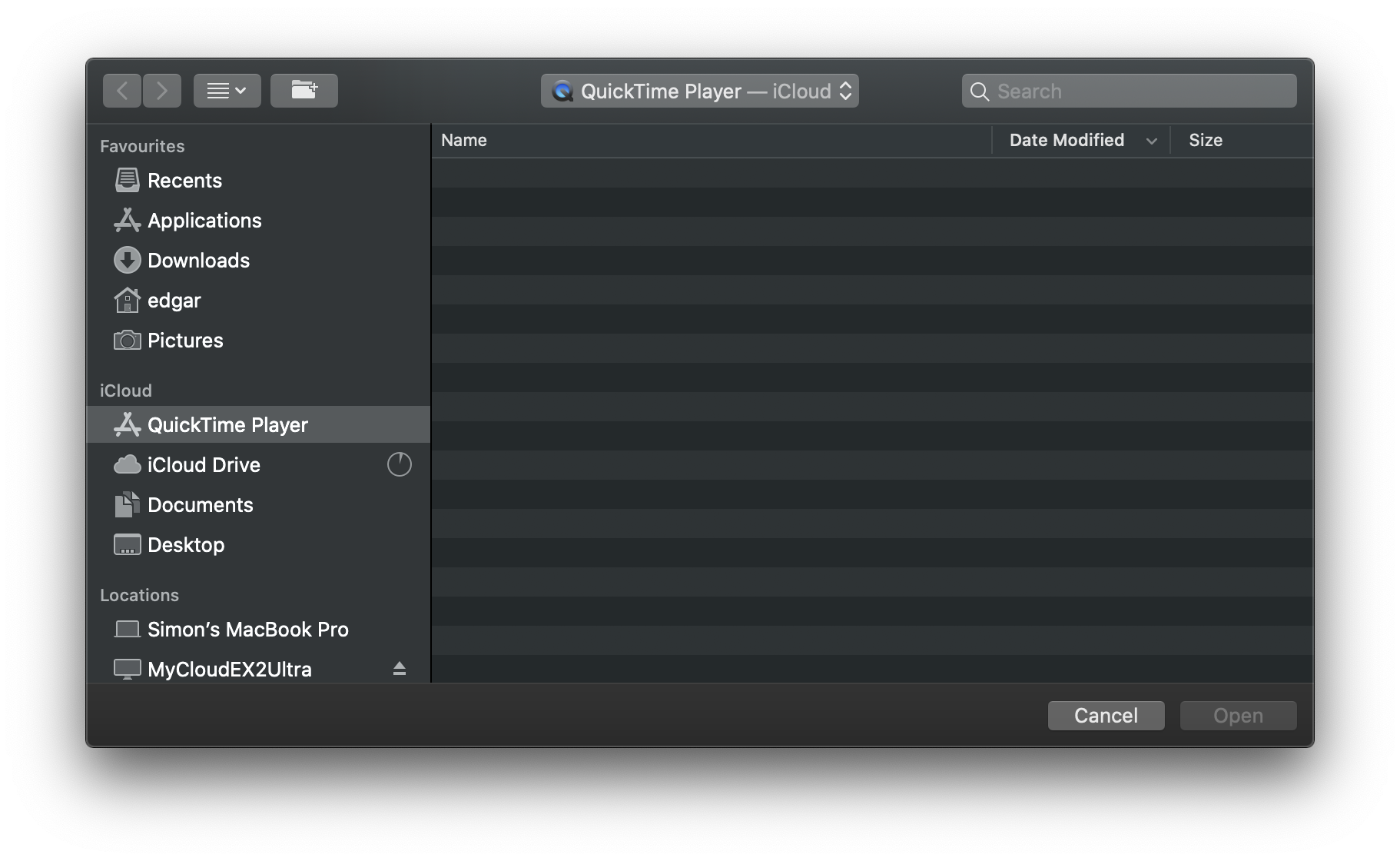Go back with the left chevron button
The height and width of the screenshot is (861, 1400).
point(122,91)
